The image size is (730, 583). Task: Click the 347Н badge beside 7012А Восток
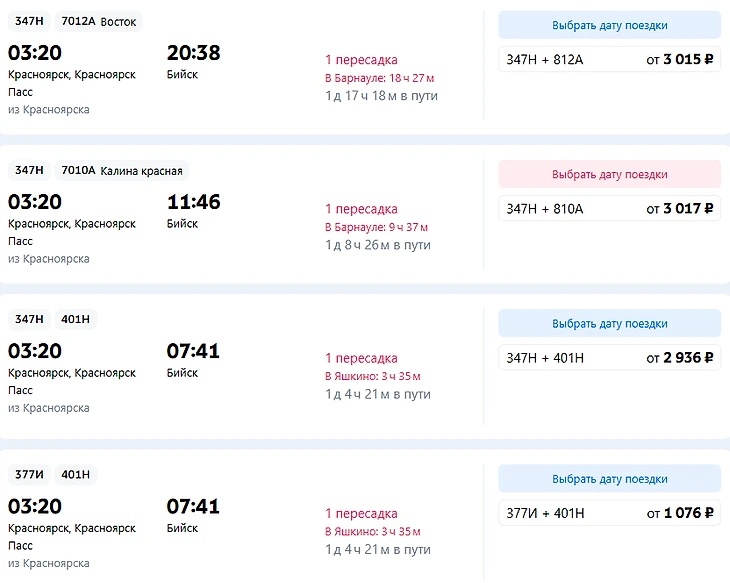click(x=29, y=21)
